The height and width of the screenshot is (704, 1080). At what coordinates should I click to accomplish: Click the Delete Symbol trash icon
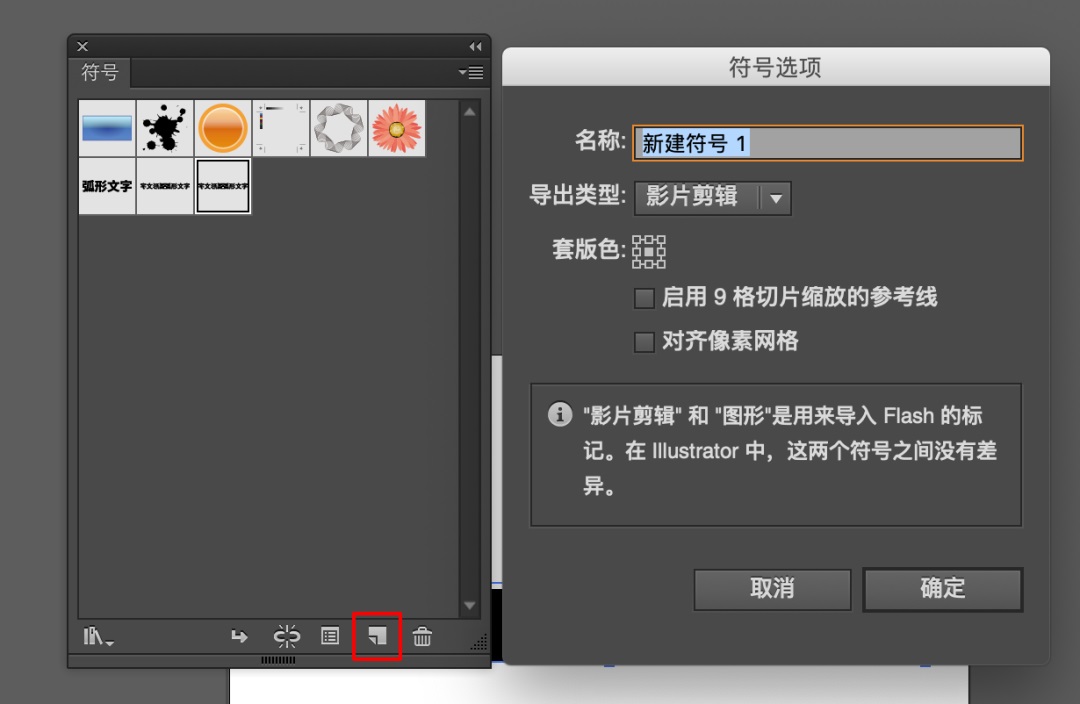tap(423, 637)
